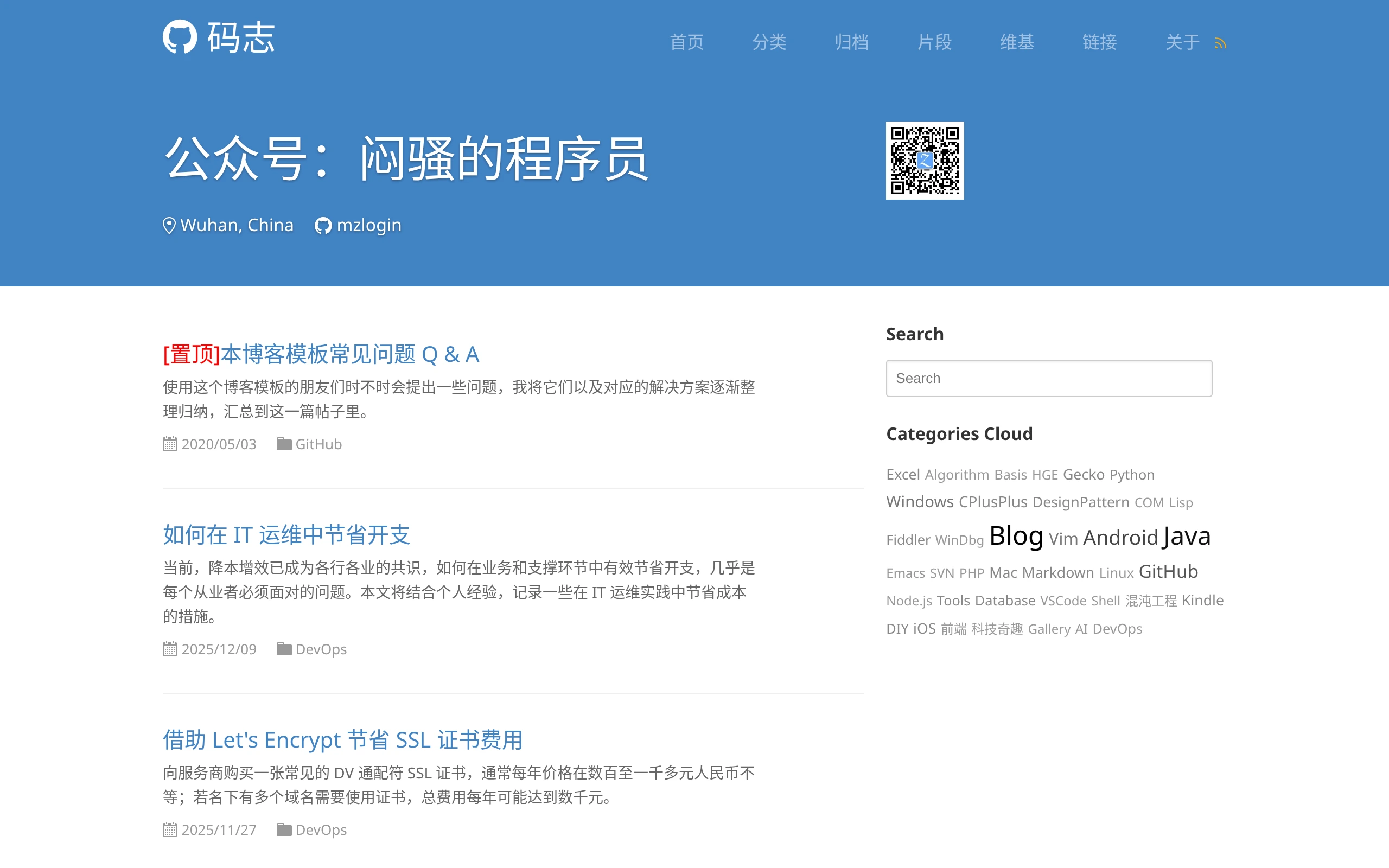Open DevOps category under the 2025/12/09 post

pos(321,649)
